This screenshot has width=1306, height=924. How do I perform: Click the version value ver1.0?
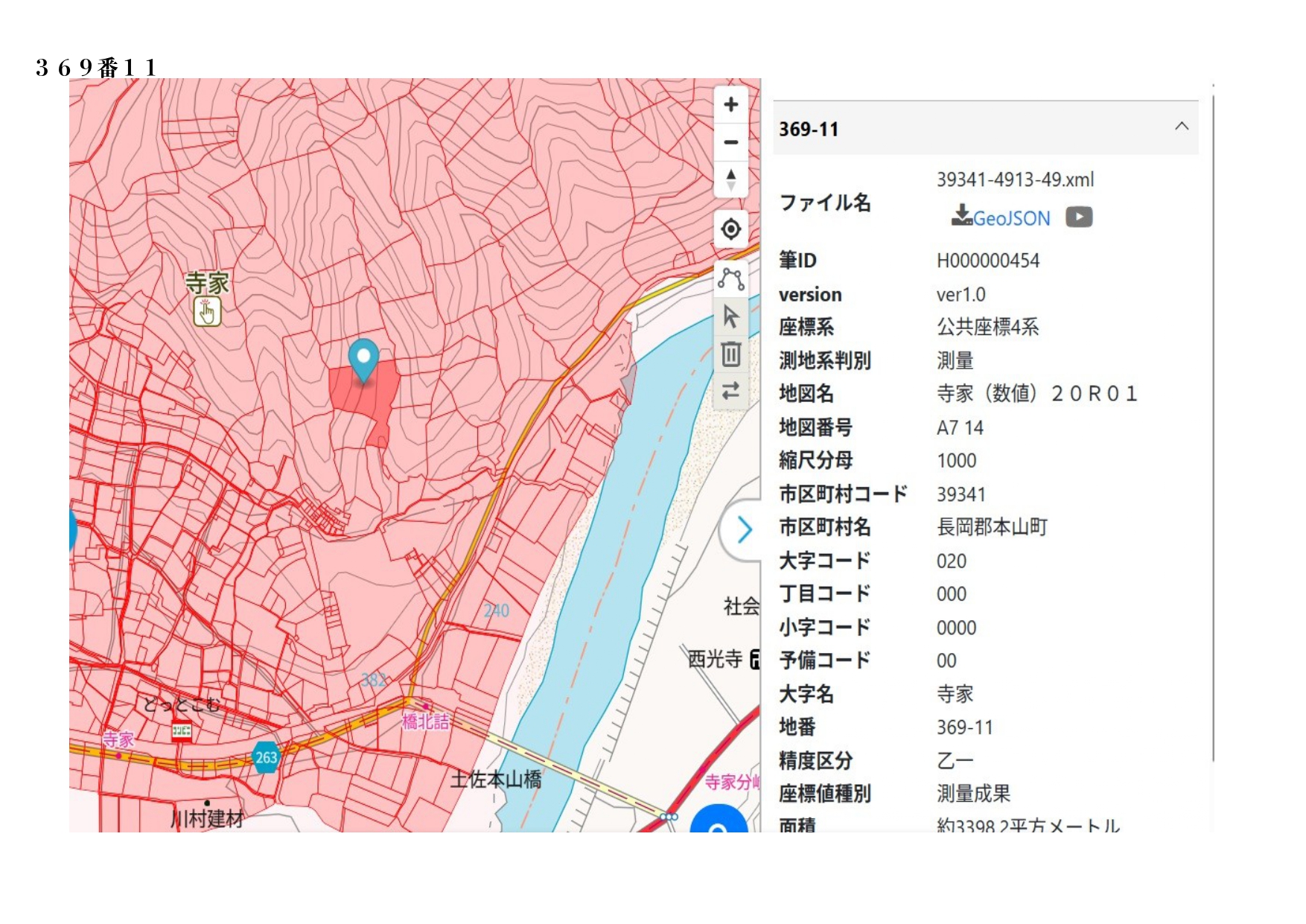(x=961, y=295)
